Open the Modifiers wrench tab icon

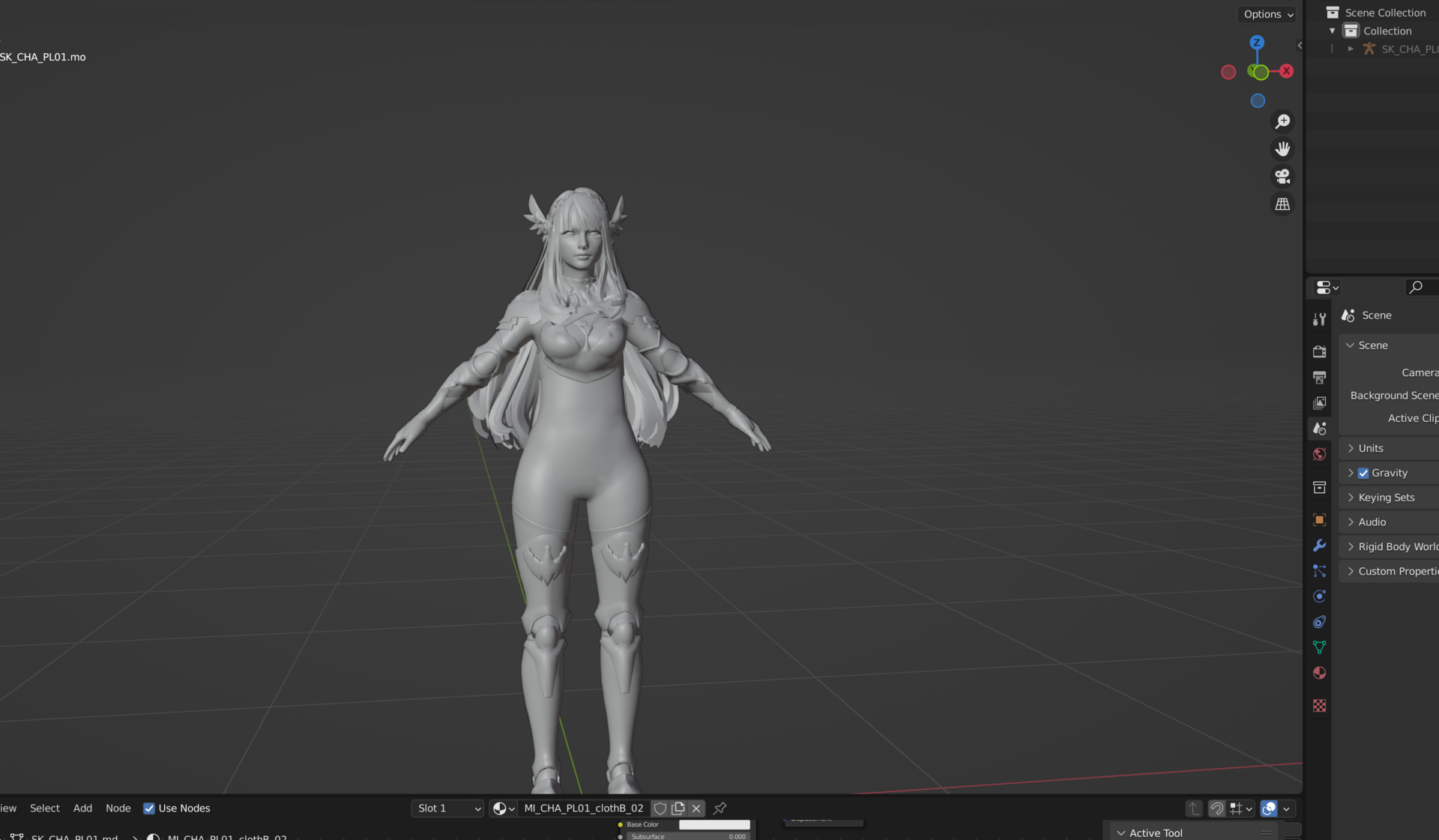1319,546
